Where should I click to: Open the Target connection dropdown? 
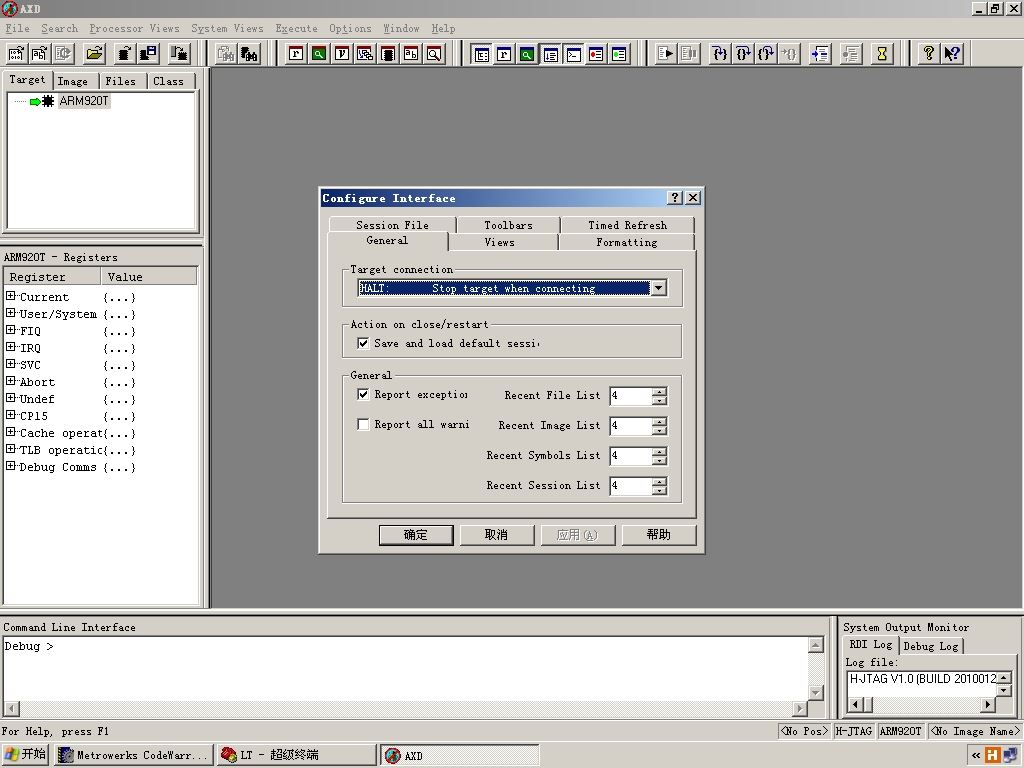click(658, 288)
